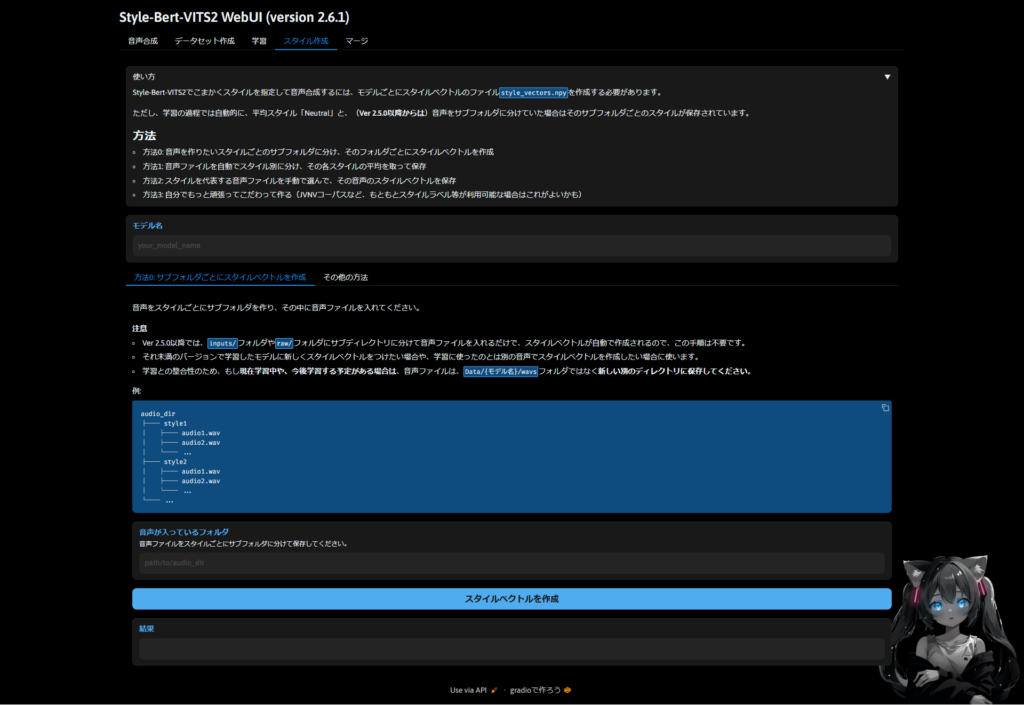Click the Style-Bert-VITS2 WebUI title
The height and width of the screenshot is (705, 1024).
(x=234, y=17)
